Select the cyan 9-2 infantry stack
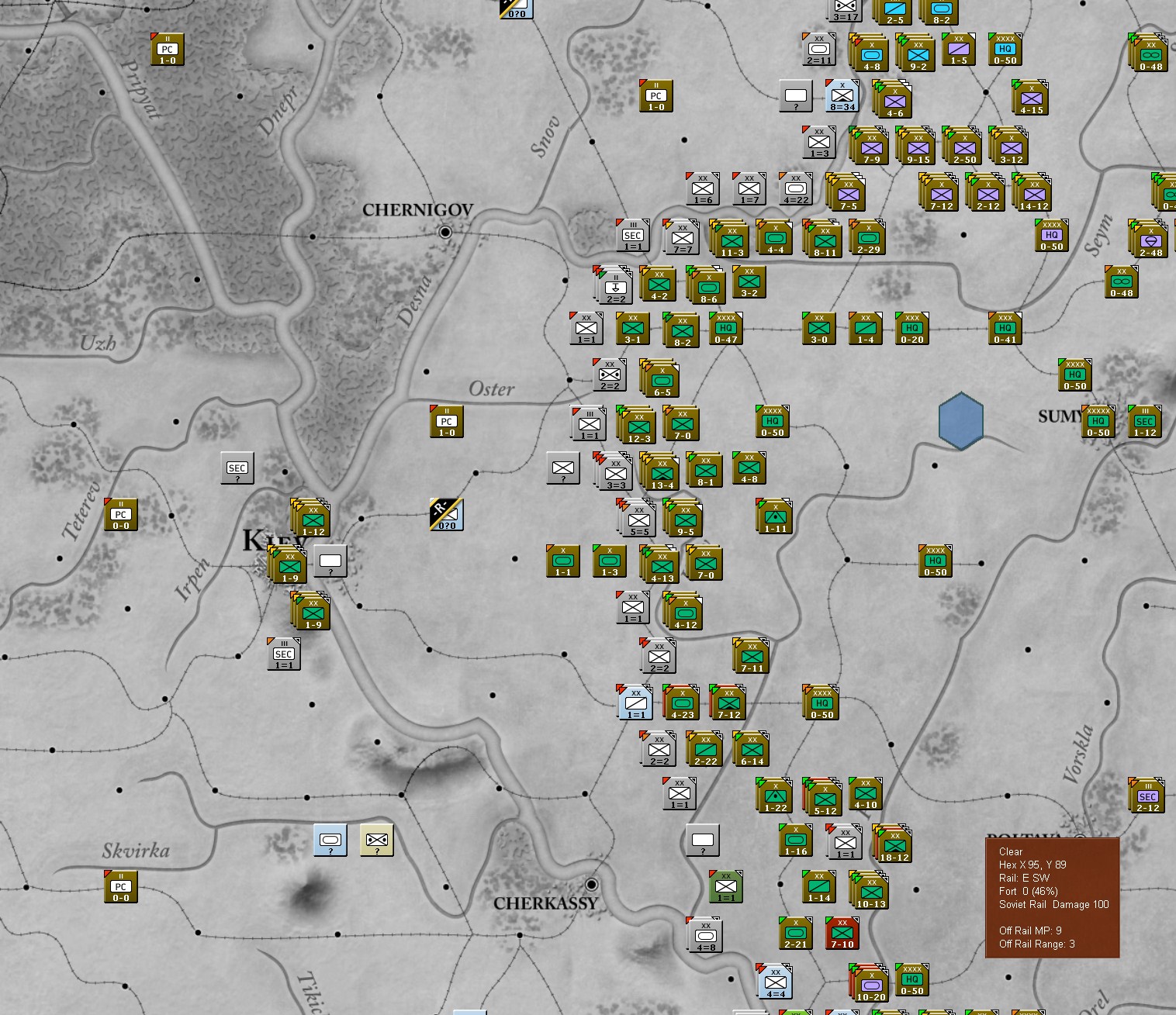Screen dimensions: 1176x1015 [x=917, y=54]
